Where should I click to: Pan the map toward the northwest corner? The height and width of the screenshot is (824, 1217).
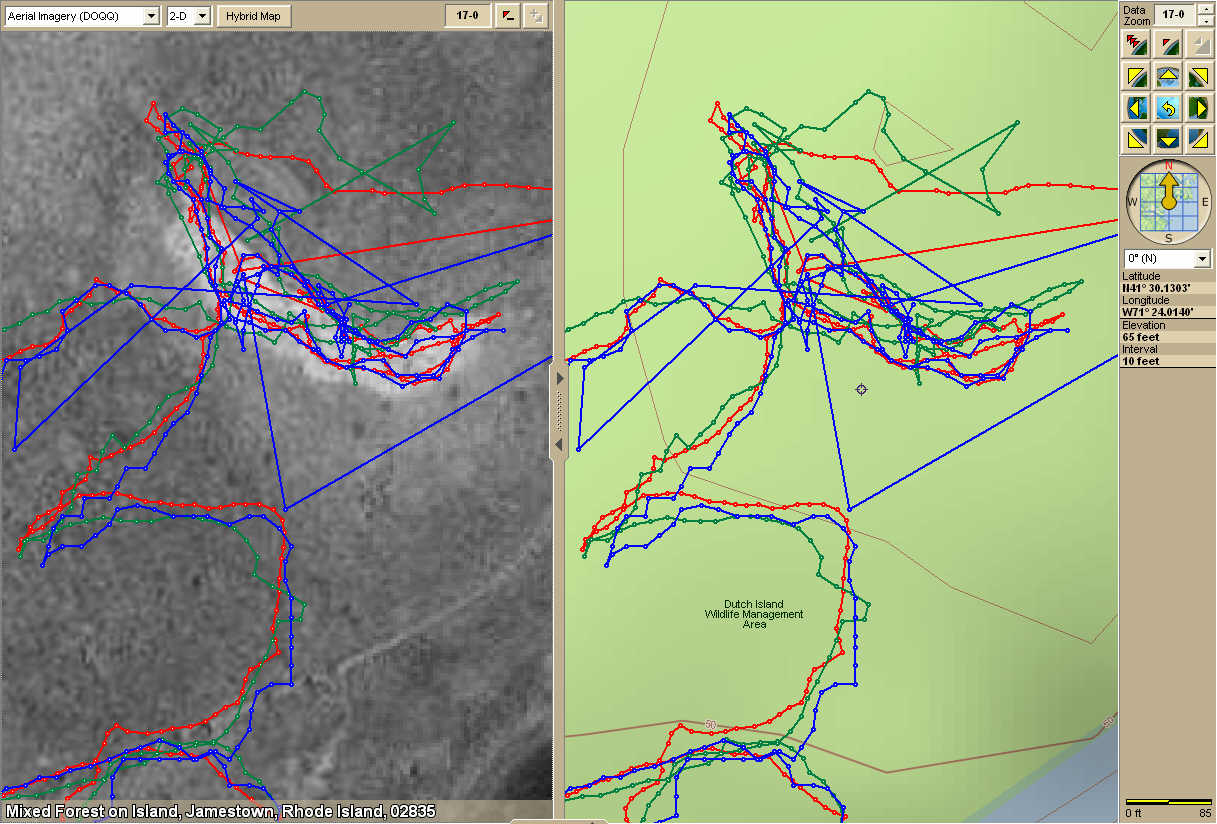pyautogui.click(x=1135, y=76)
